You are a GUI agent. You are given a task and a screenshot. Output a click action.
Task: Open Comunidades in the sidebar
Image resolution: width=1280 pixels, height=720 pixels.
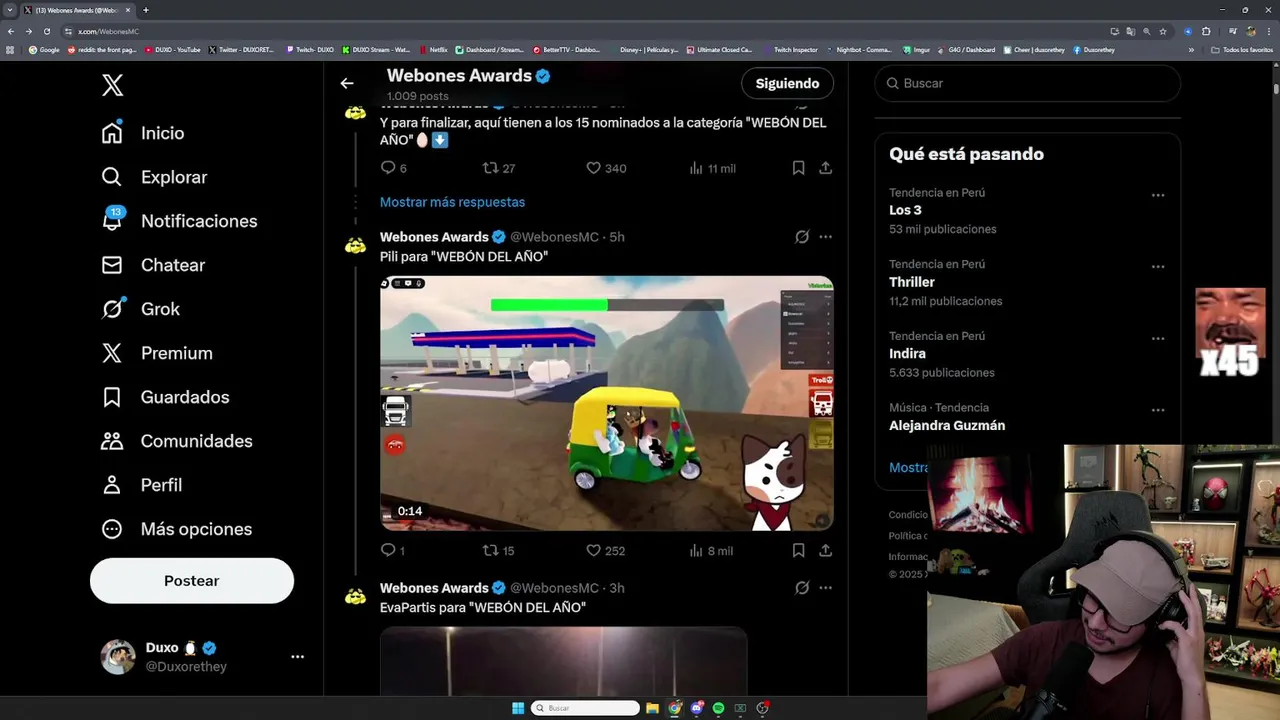point(176,441)
